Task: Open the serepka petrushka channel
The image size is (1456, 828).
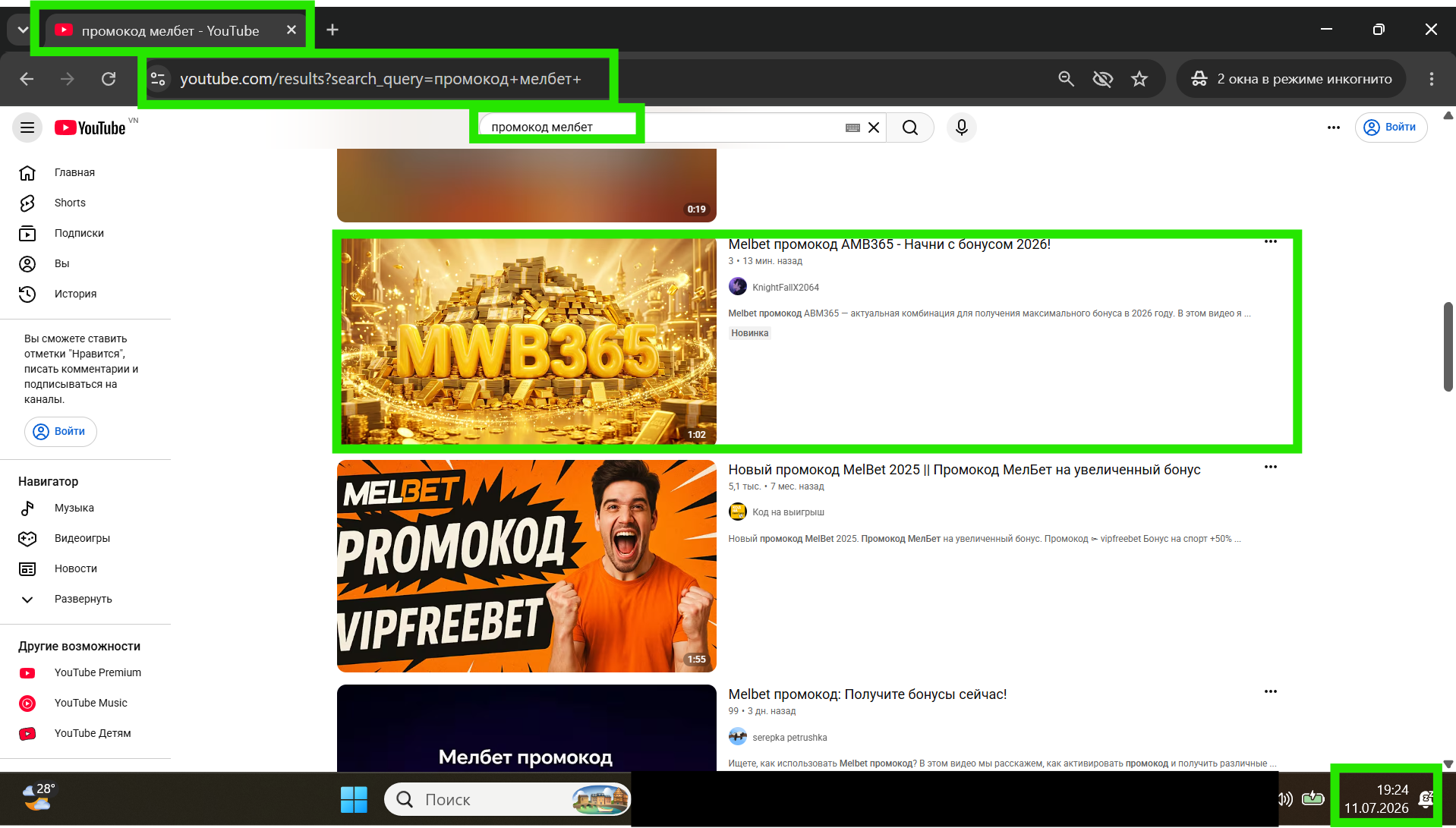Action: [789, 738]
